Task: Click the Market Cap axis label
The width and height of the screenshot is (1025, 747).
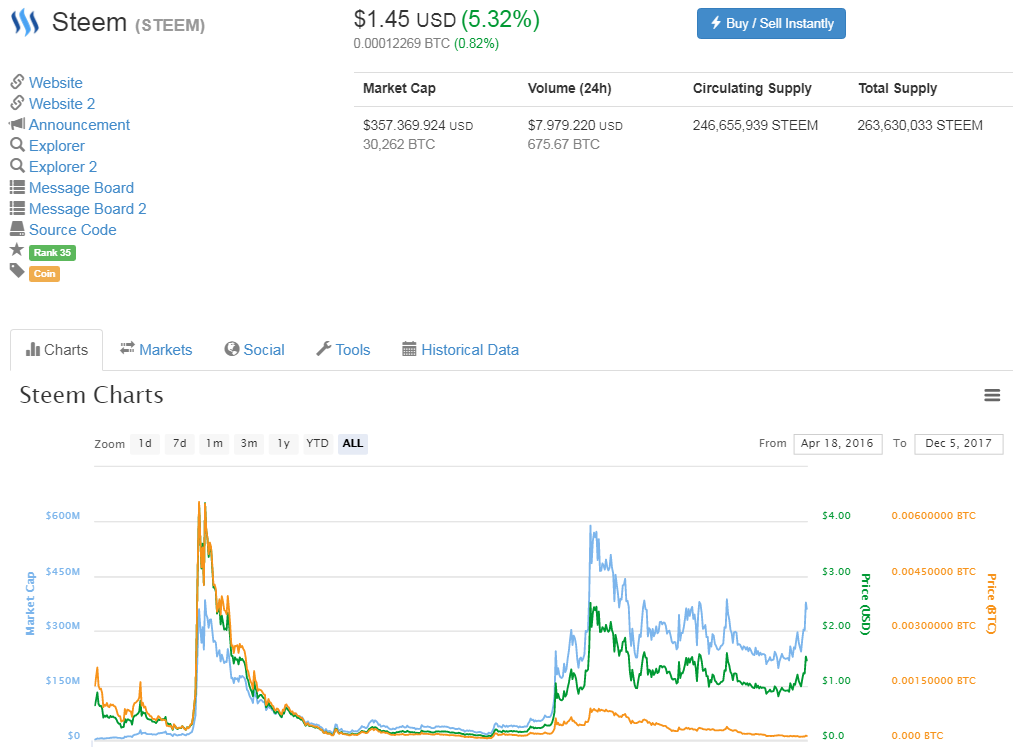Action: pyautogui.click(x=30, y=603)
